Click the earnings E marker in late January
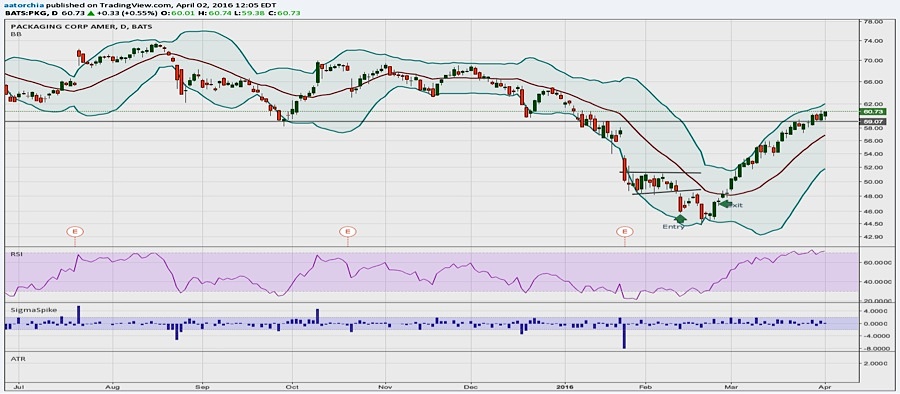The width and height of the screenshot is (900, 394). (624, 231)
